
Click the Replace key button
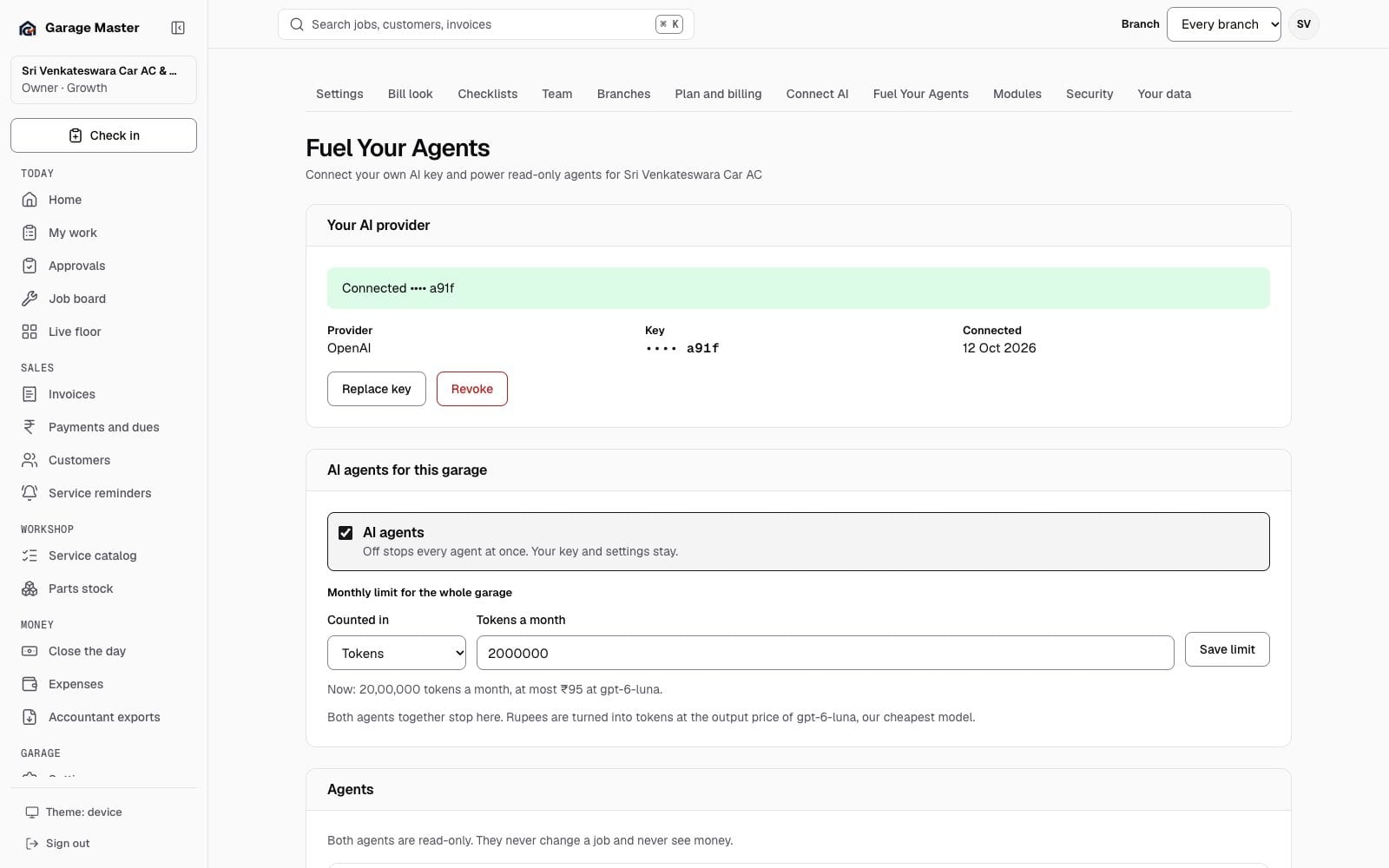pos(377,389)
